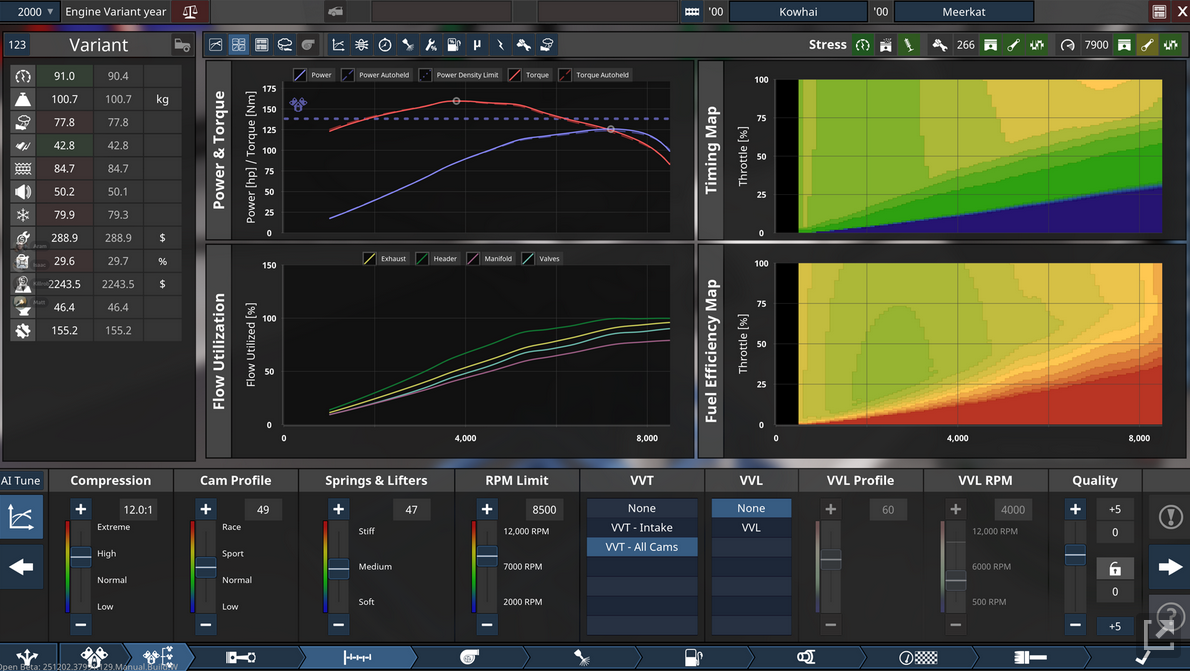1190x671 pixels.
Task: Click the AI Tune graph icon
Action: (21, 517)
